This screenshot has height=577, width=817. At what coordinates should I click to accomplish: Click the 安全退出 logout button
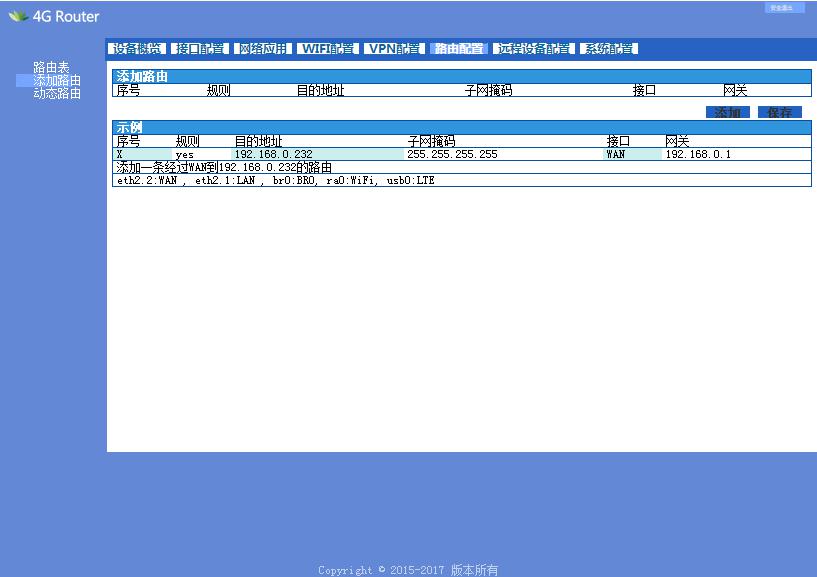click(784, 8)
